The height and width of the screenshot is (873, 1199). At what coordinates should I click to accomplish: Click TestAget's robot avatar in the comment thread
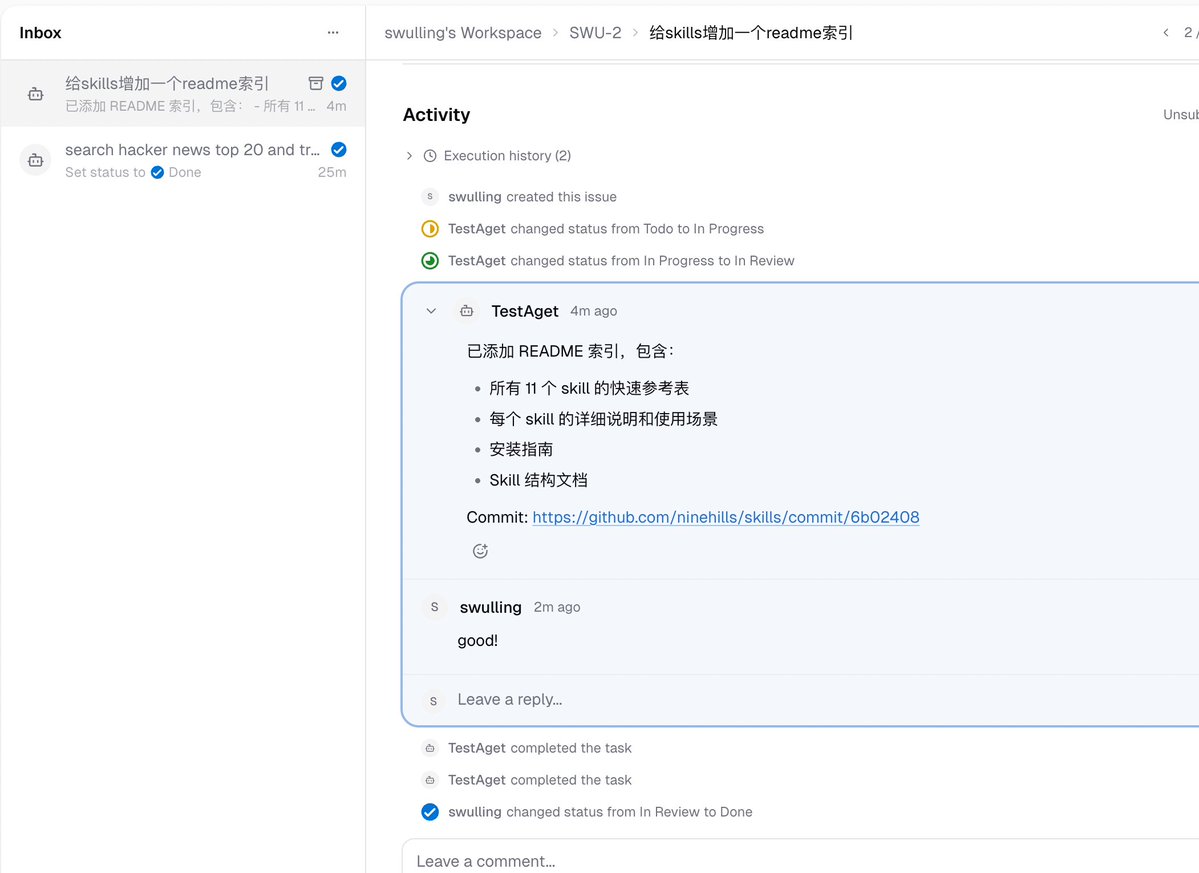click(466, 311)
